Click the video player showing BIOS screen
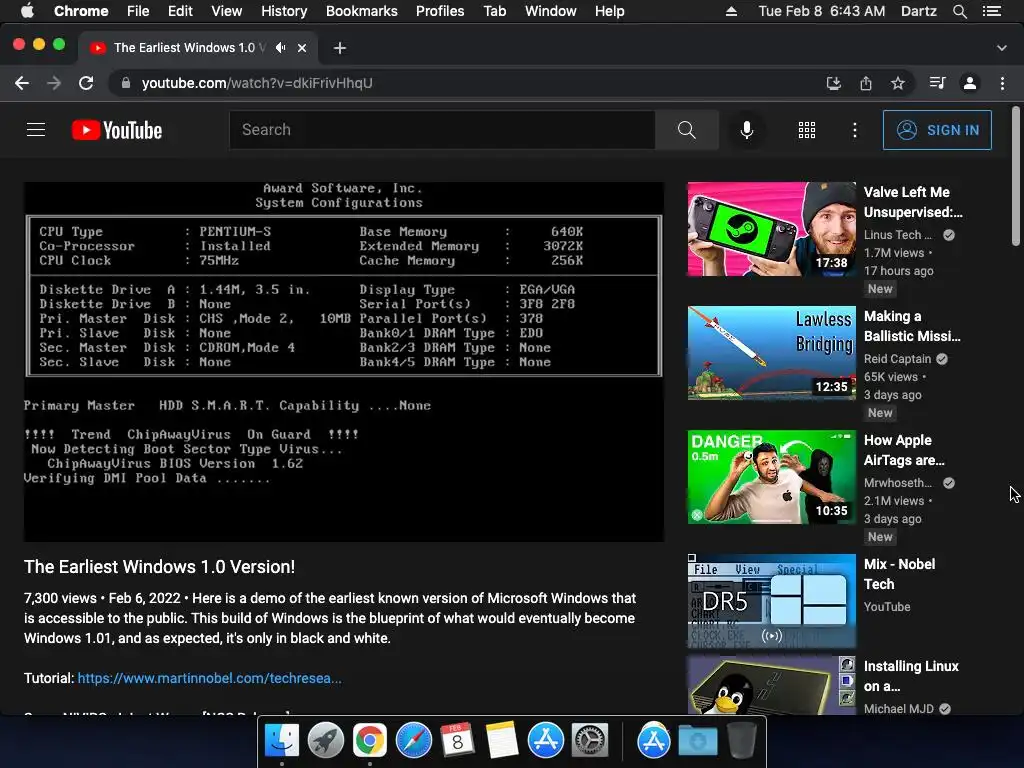The image size is (1024, 768). [x=344, y=362]
